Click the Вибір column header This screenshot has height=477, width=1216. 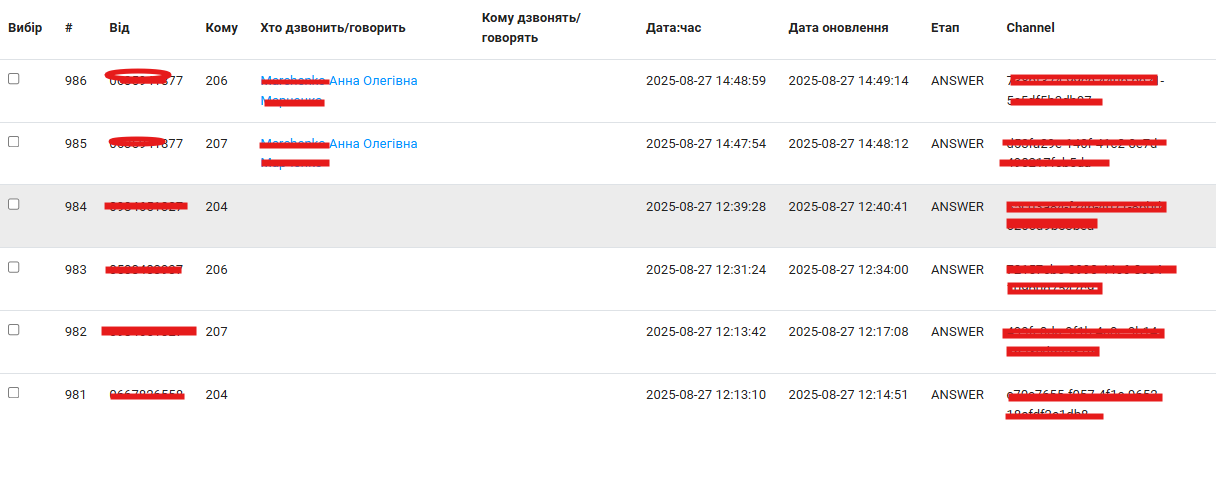25,28
